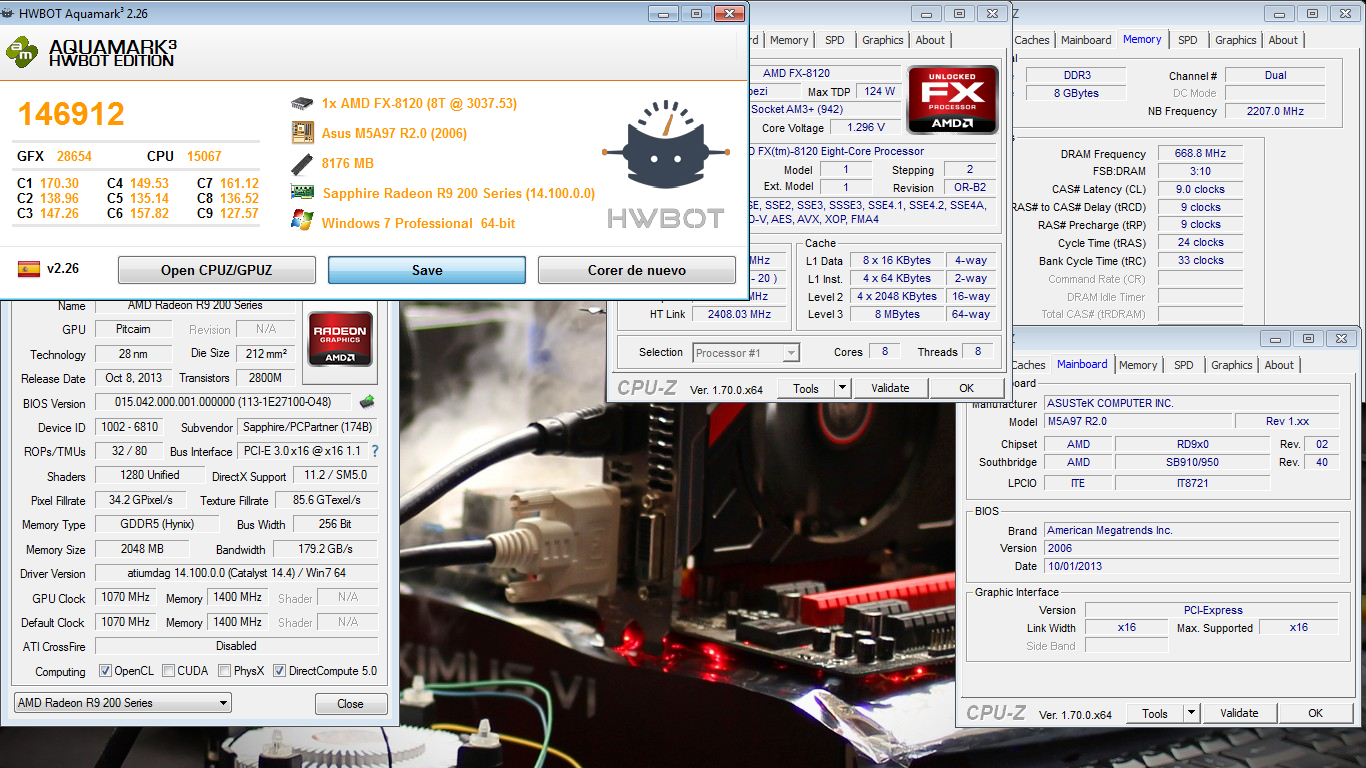1366x768 pixels.
Task: Click Validate in CPU-Z CPU window
Action: coord(890,388)
